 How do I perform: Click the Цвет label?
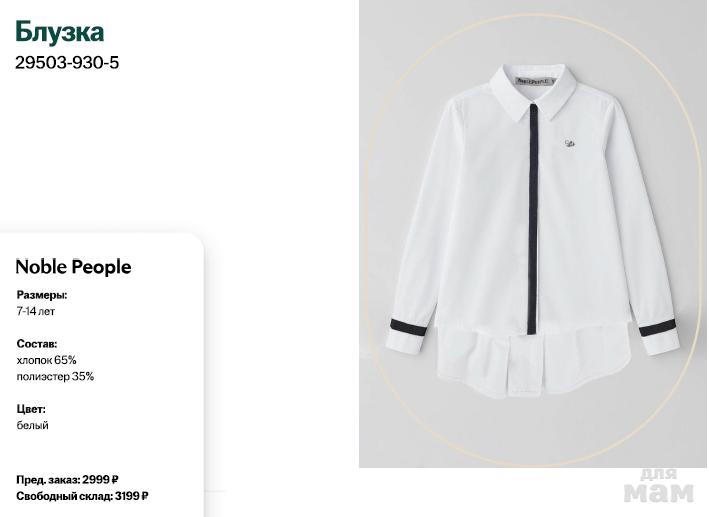point(31,409)
